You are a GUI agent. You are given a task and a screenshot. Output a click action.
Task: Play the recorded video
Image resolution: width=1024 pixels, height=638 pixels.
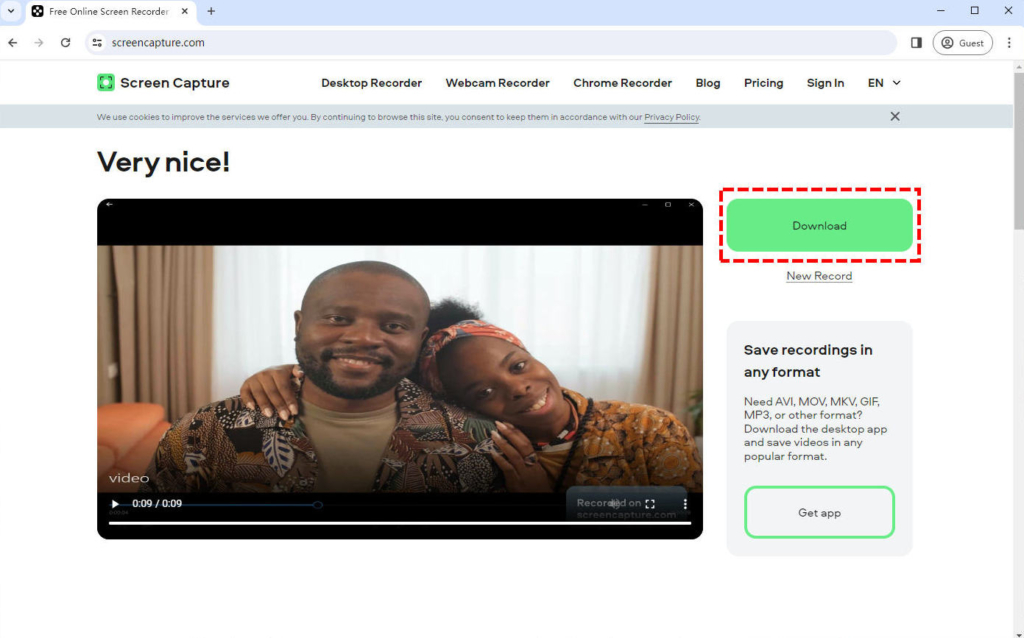113,504
